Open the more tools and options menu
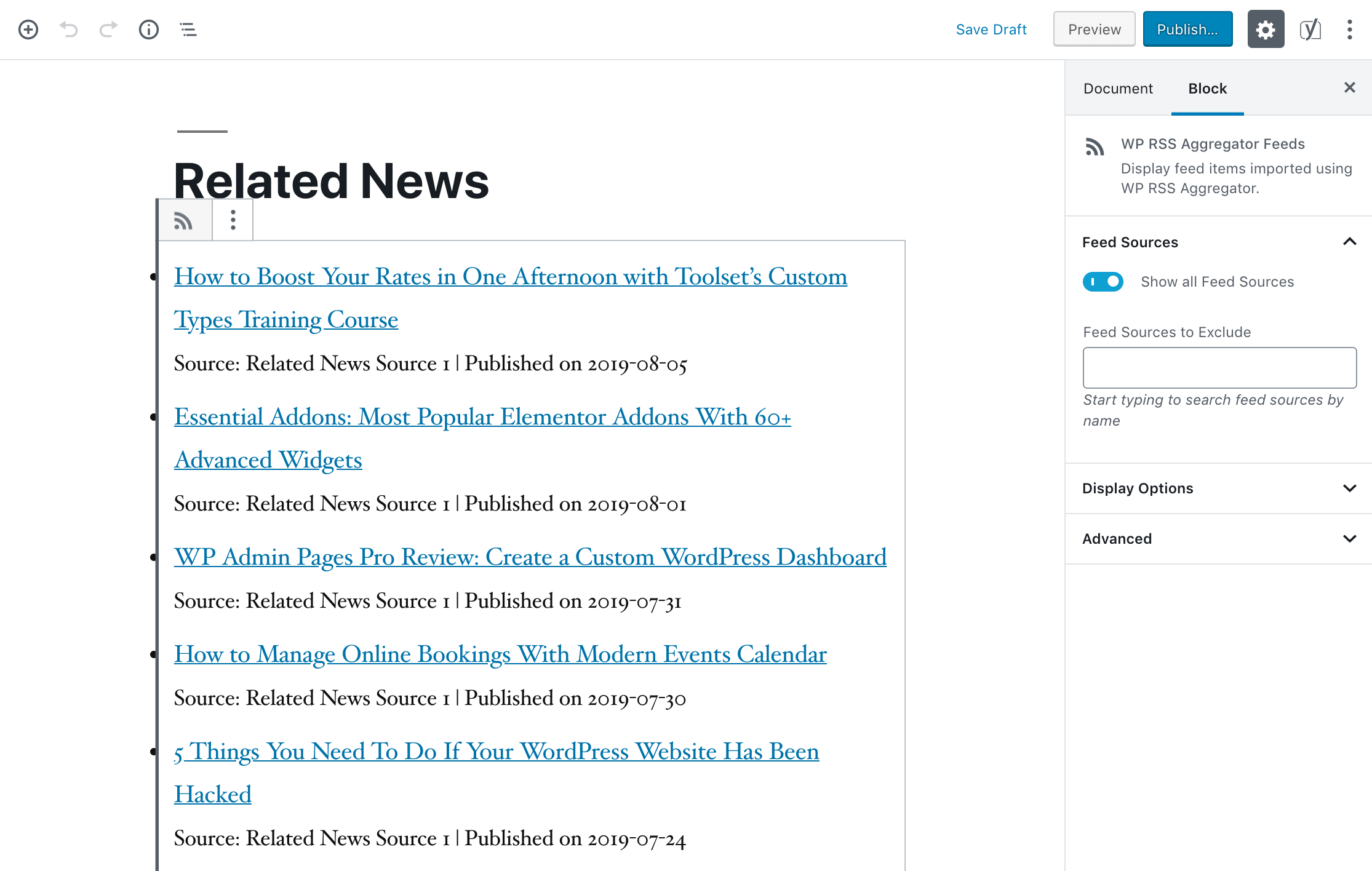This screenshot has height=871, width=1372. click(1349, 30)
